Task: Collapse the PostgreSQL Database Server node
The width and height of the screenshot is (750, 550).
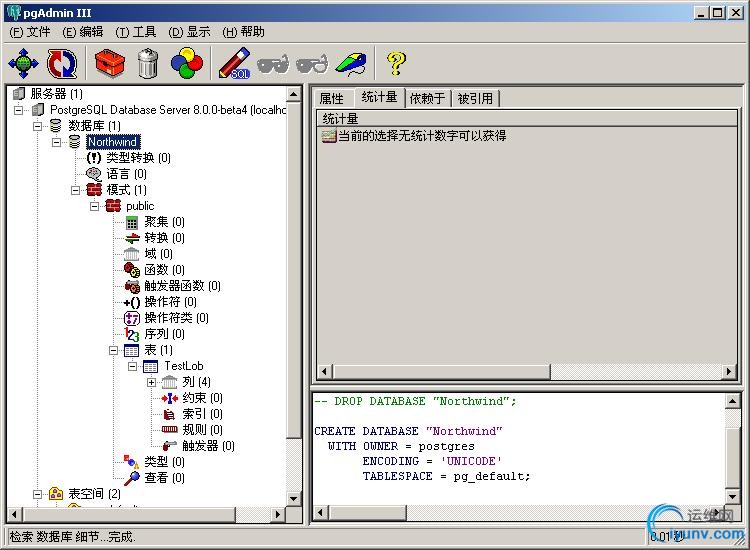Action: tap(18, 110)
